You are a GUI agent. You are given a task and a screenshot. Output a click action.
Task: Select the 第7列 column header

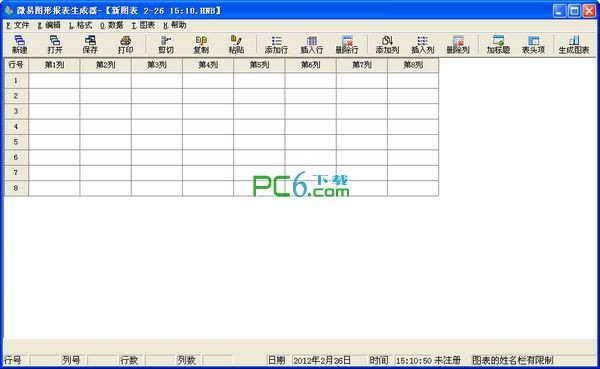coord(362,65)
